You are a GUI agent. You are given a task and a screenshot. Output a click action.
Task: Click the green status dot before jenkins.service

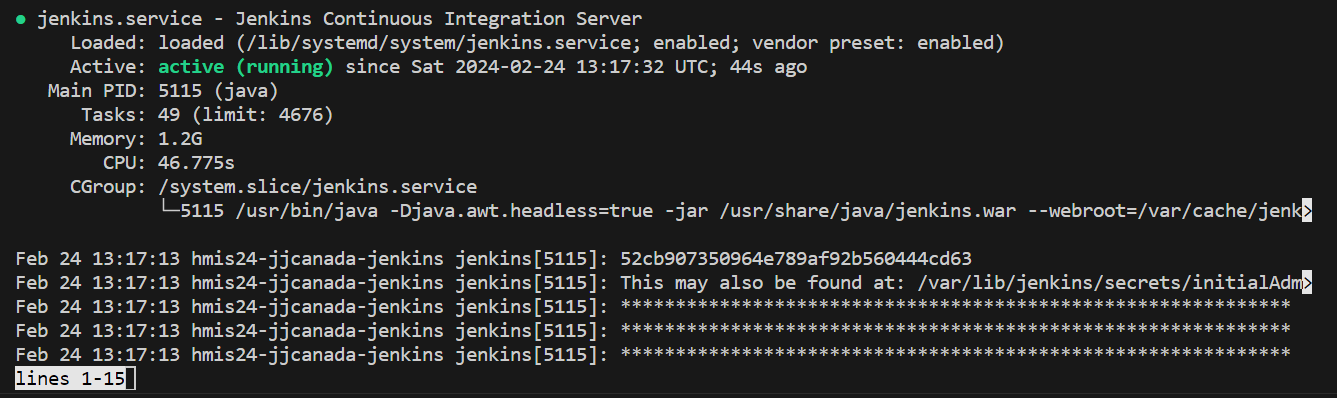click(x=21, y=20)
